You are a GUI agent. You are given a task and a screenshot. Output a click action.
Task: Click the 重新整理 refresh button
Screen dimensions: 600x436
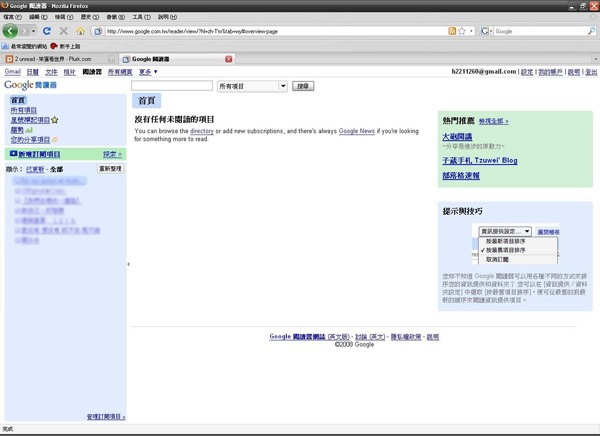click(x=110, y=168)
